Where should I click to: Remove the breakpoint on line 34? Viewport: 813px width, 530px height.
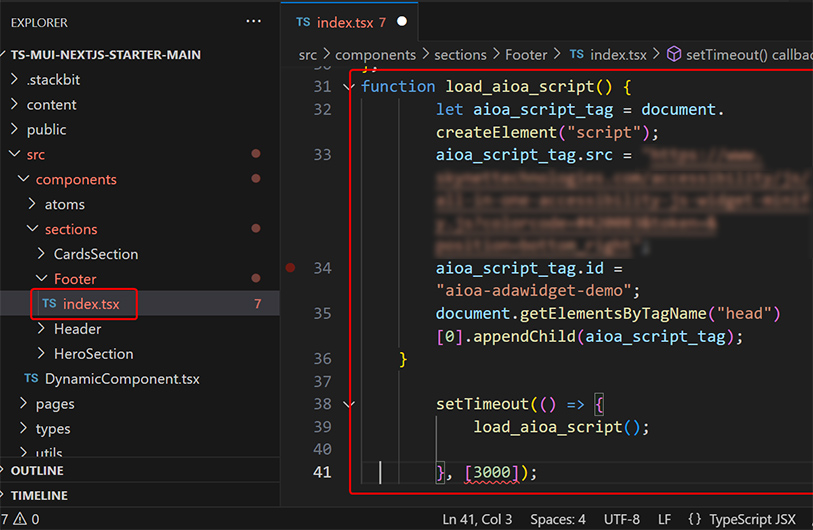(291, 268)
